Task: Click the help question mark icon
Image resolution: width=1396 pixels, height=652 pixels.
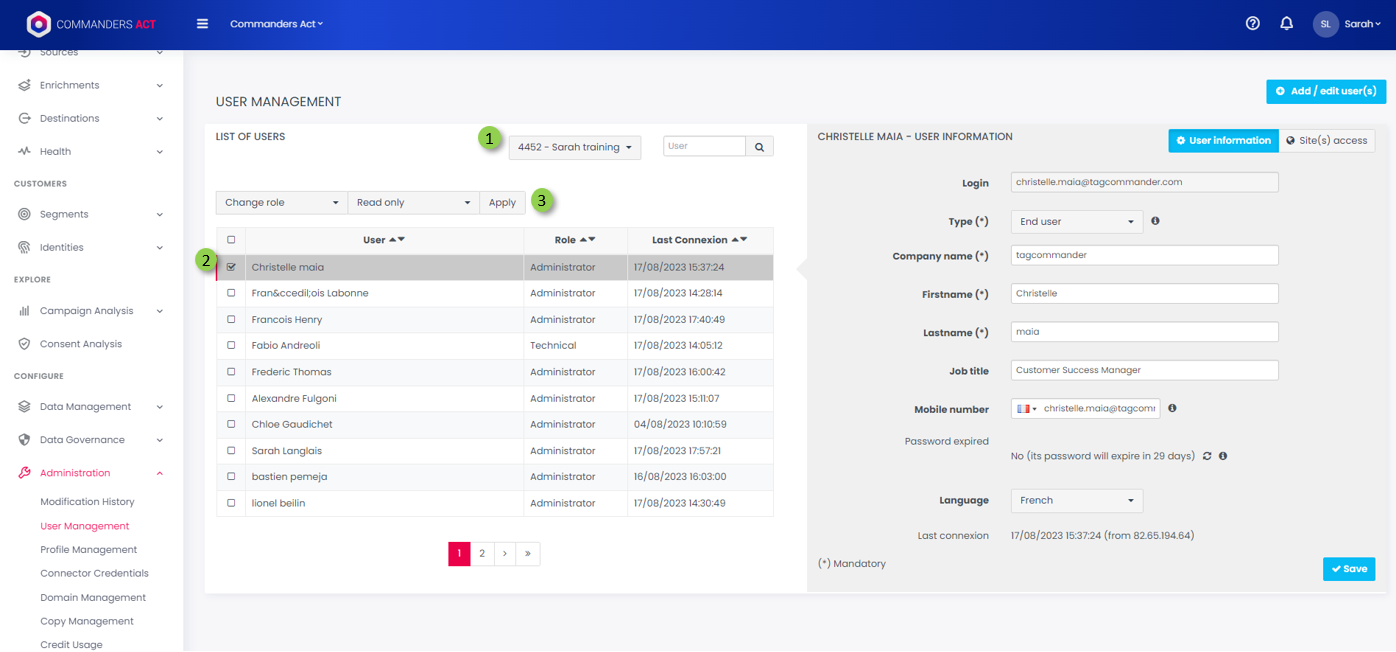Action: click(x=1252, y=24)
